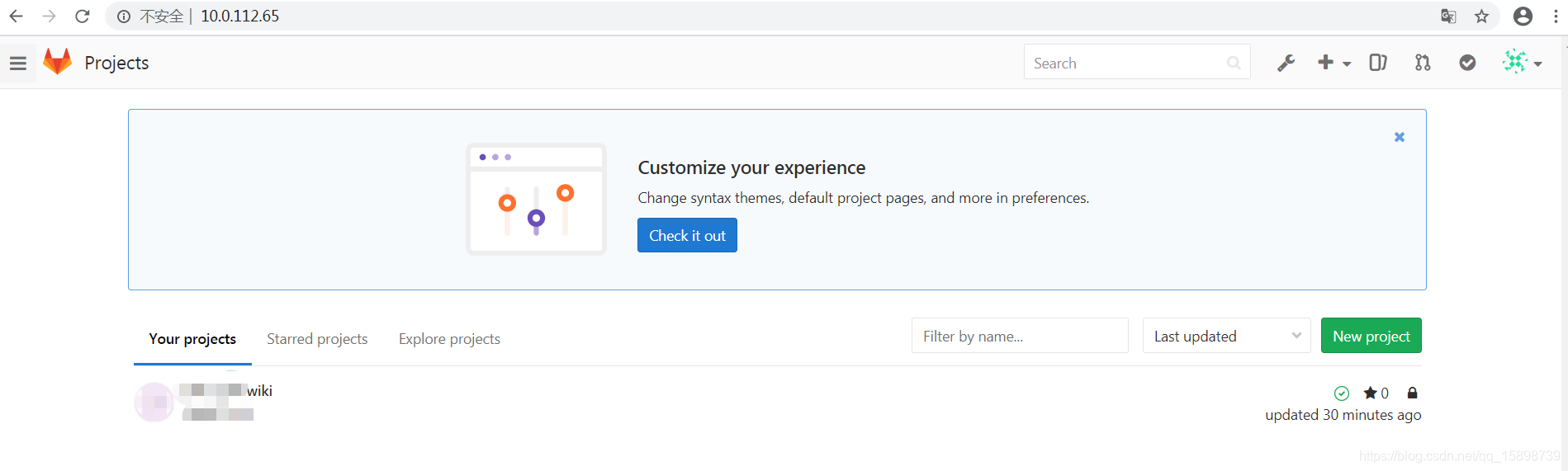The height and width of the screenshot is (471, 1568).
Task: Open the Todos check icon
Action: (1467, 63)
